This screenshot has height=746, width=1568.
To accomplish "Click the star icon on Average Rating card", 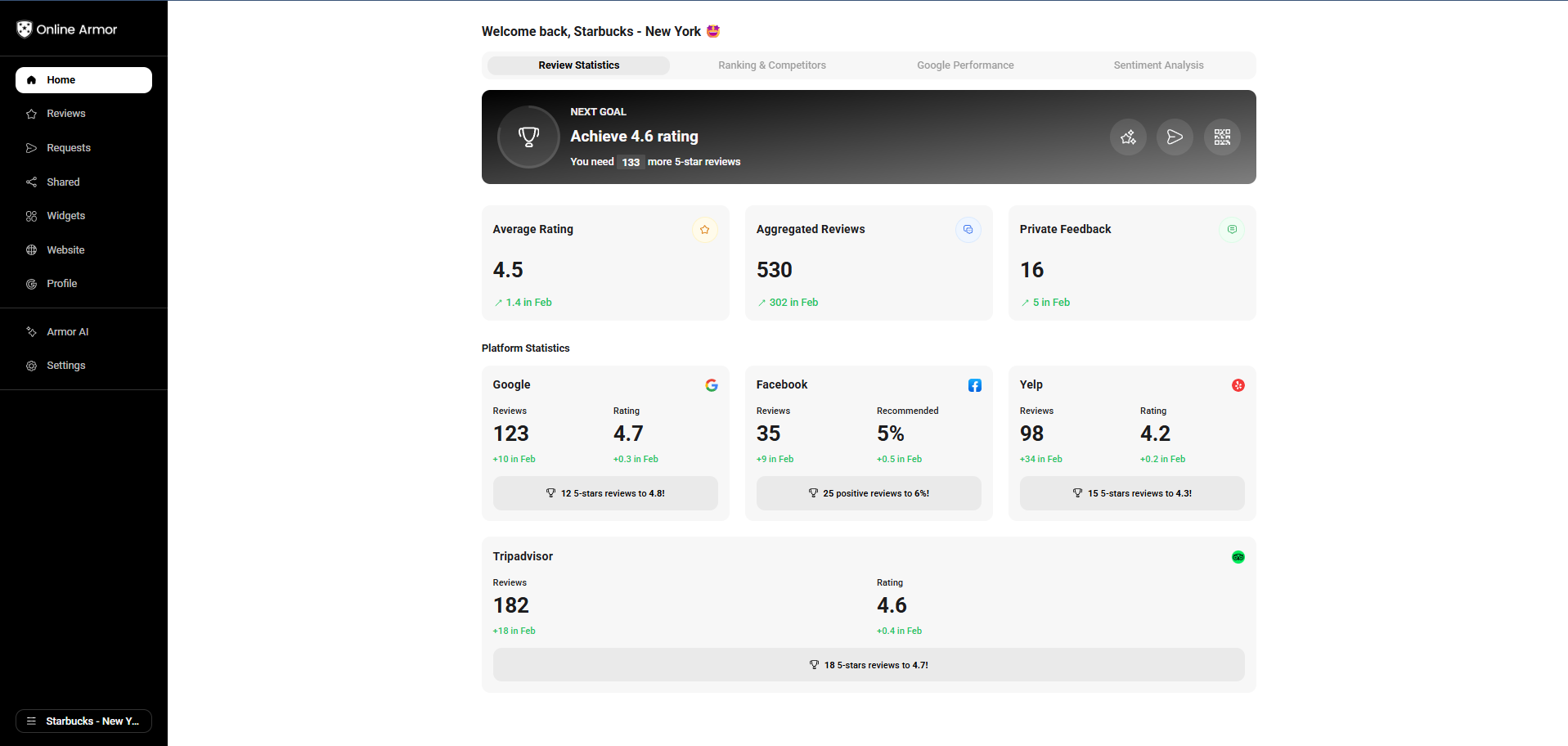I will click(704, 230).
